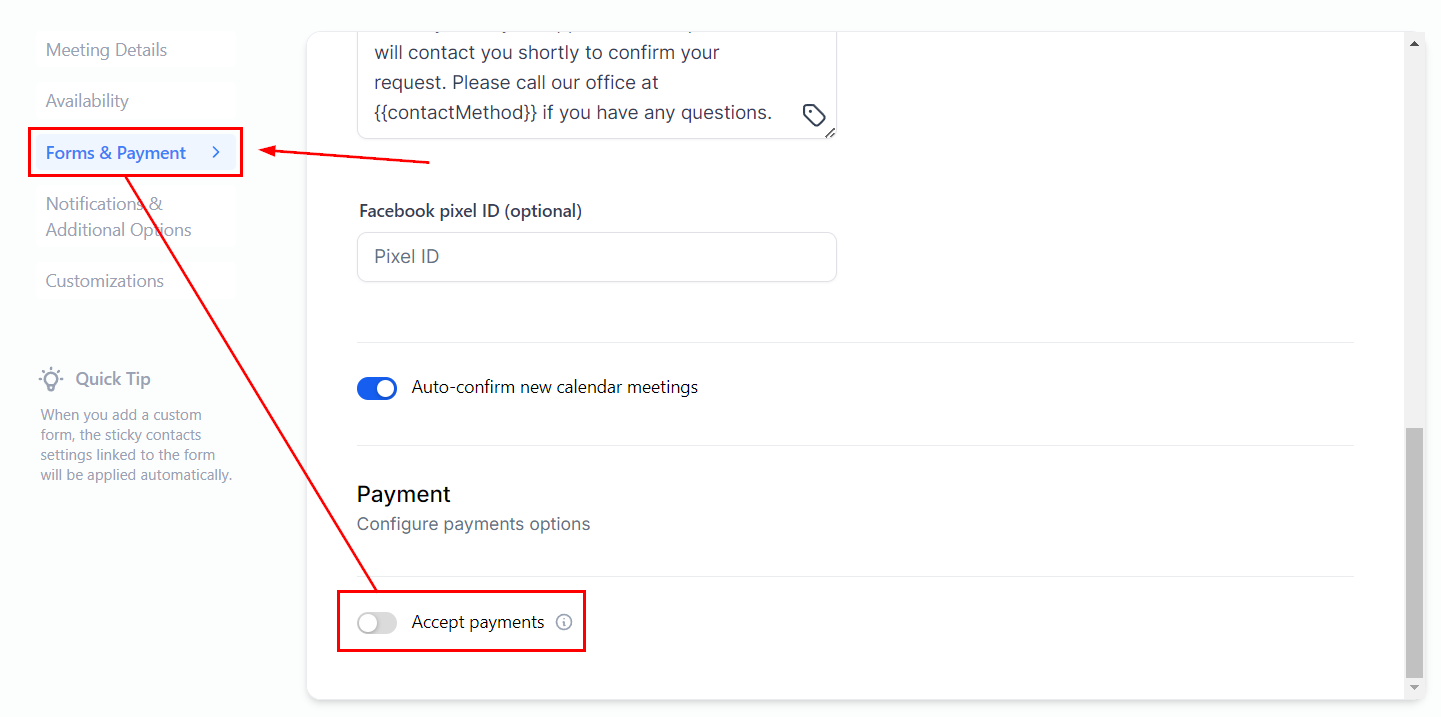Select the Forms & Payment tab
This screenshot has height=717, width=1441.
pos(116,153)
